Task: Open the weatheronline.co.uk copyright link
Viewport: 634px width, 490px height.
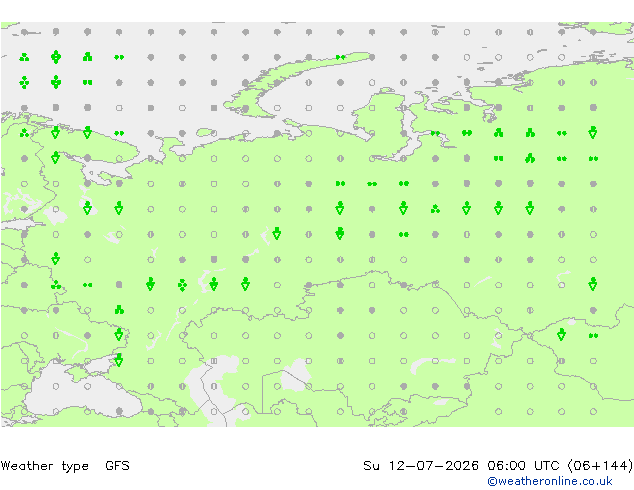Action: [x=549, y=481]
